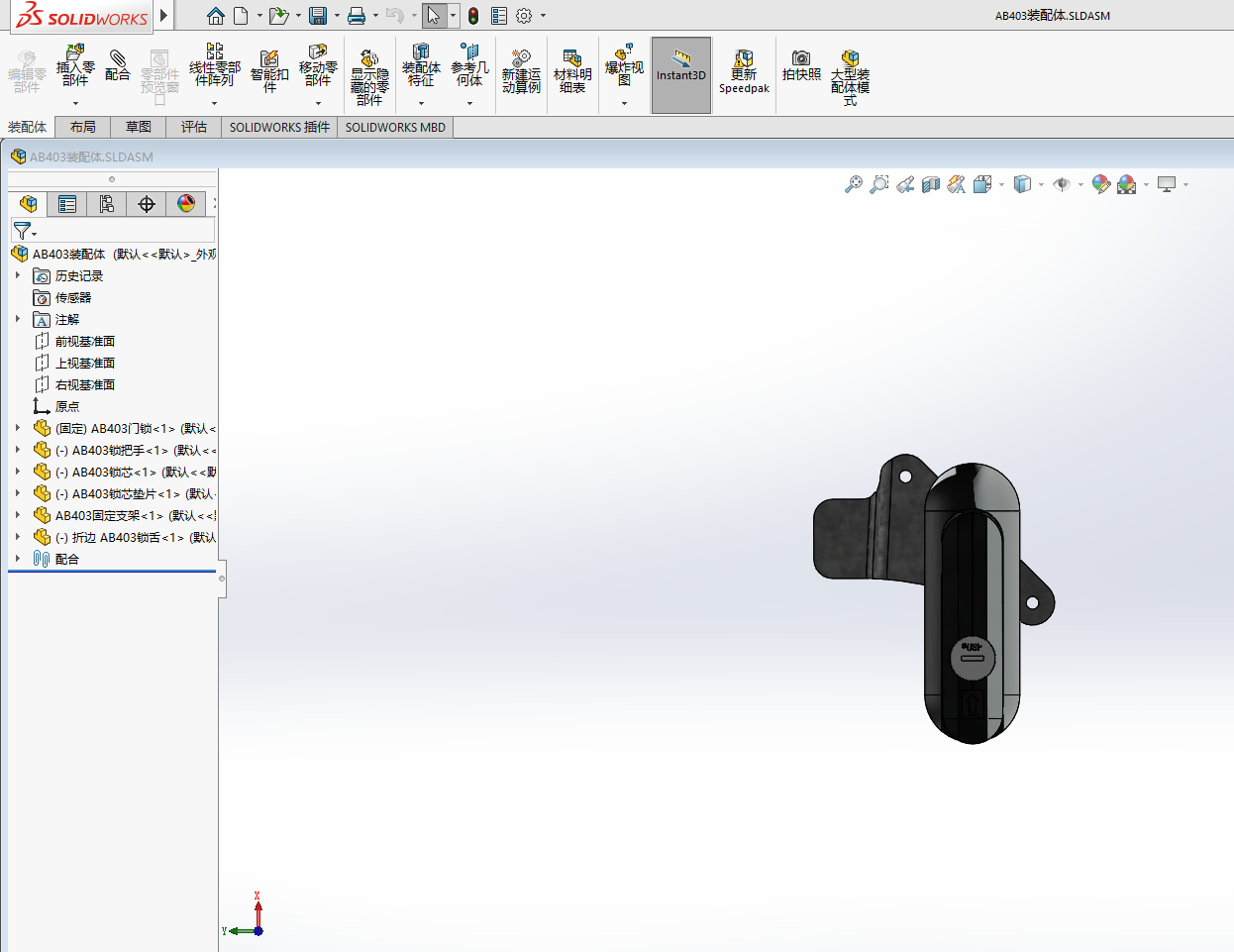Open the Home welcome screen icon
The image size is (1234, 952).
(216, 16)
